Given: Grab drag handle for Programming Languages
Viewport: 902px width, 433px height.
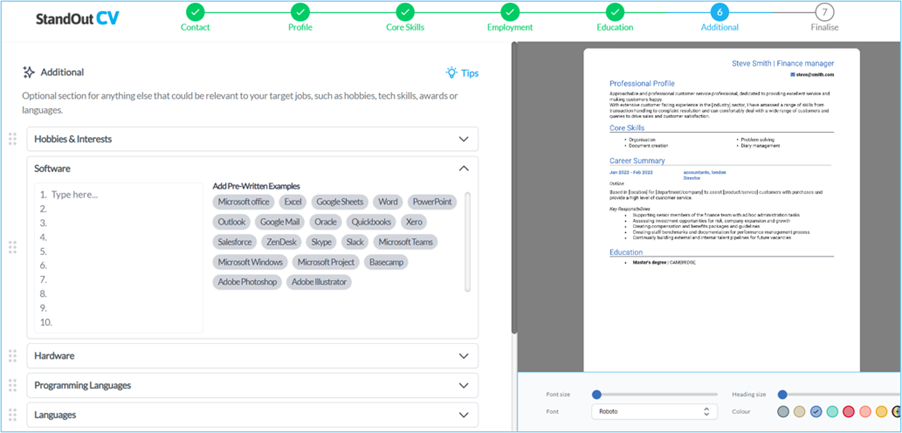Looking at the screenshot, I should coord(13,385).
